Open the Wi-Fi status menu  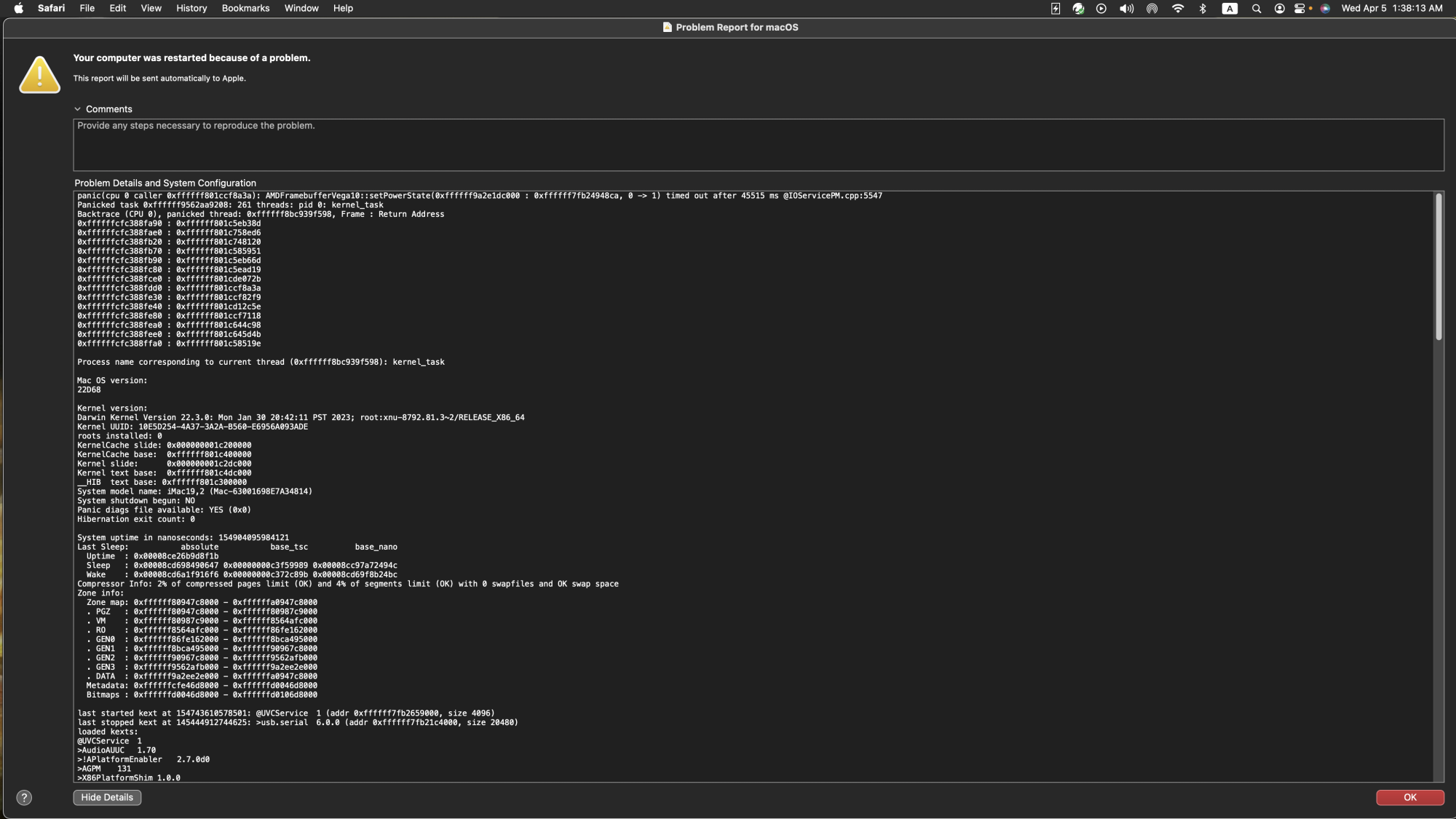click(1177, 8)
